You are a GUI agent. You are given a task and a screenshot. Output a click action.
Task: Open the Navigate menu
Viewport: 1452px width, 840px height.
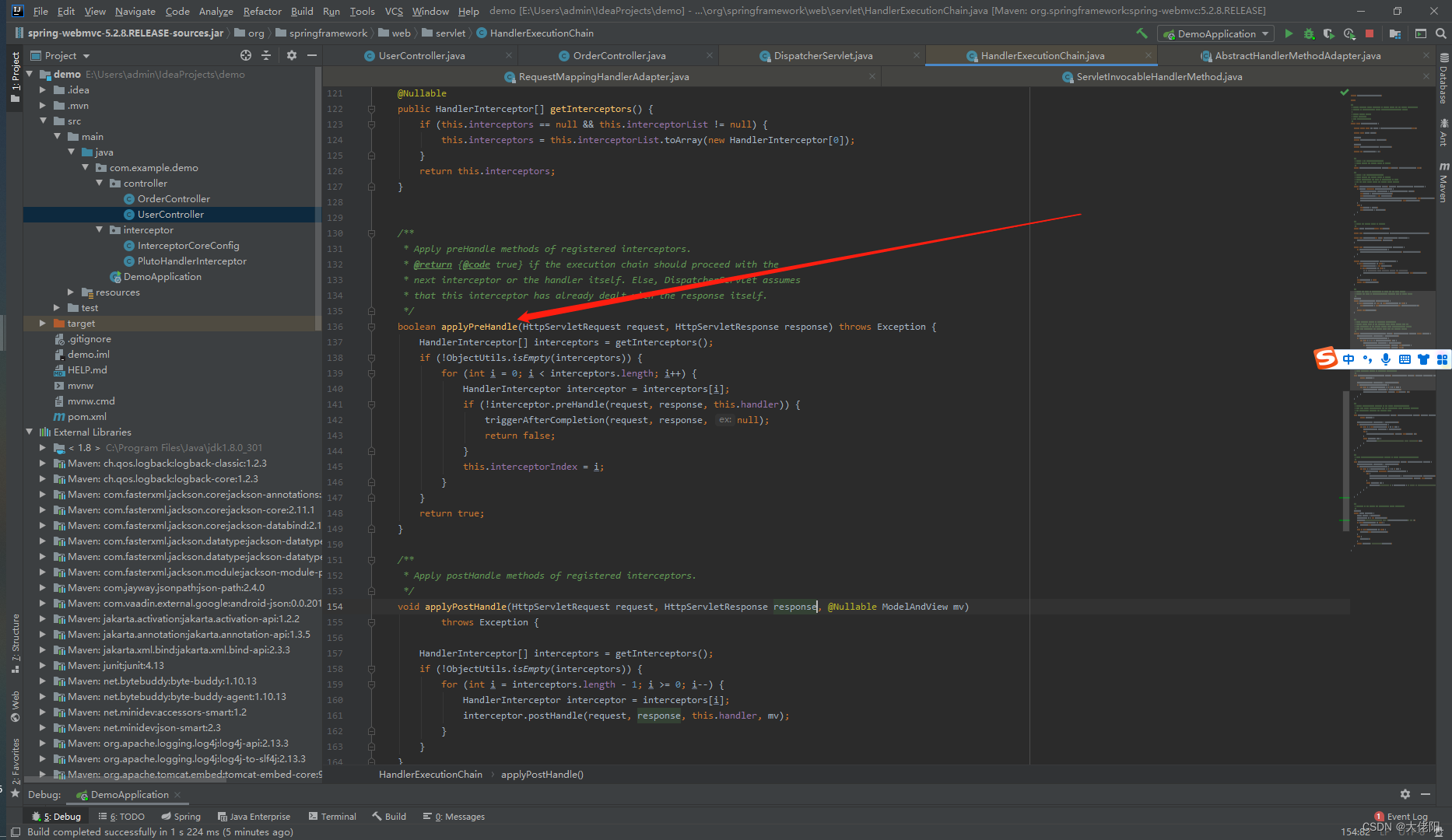click(x=135, y=11)
